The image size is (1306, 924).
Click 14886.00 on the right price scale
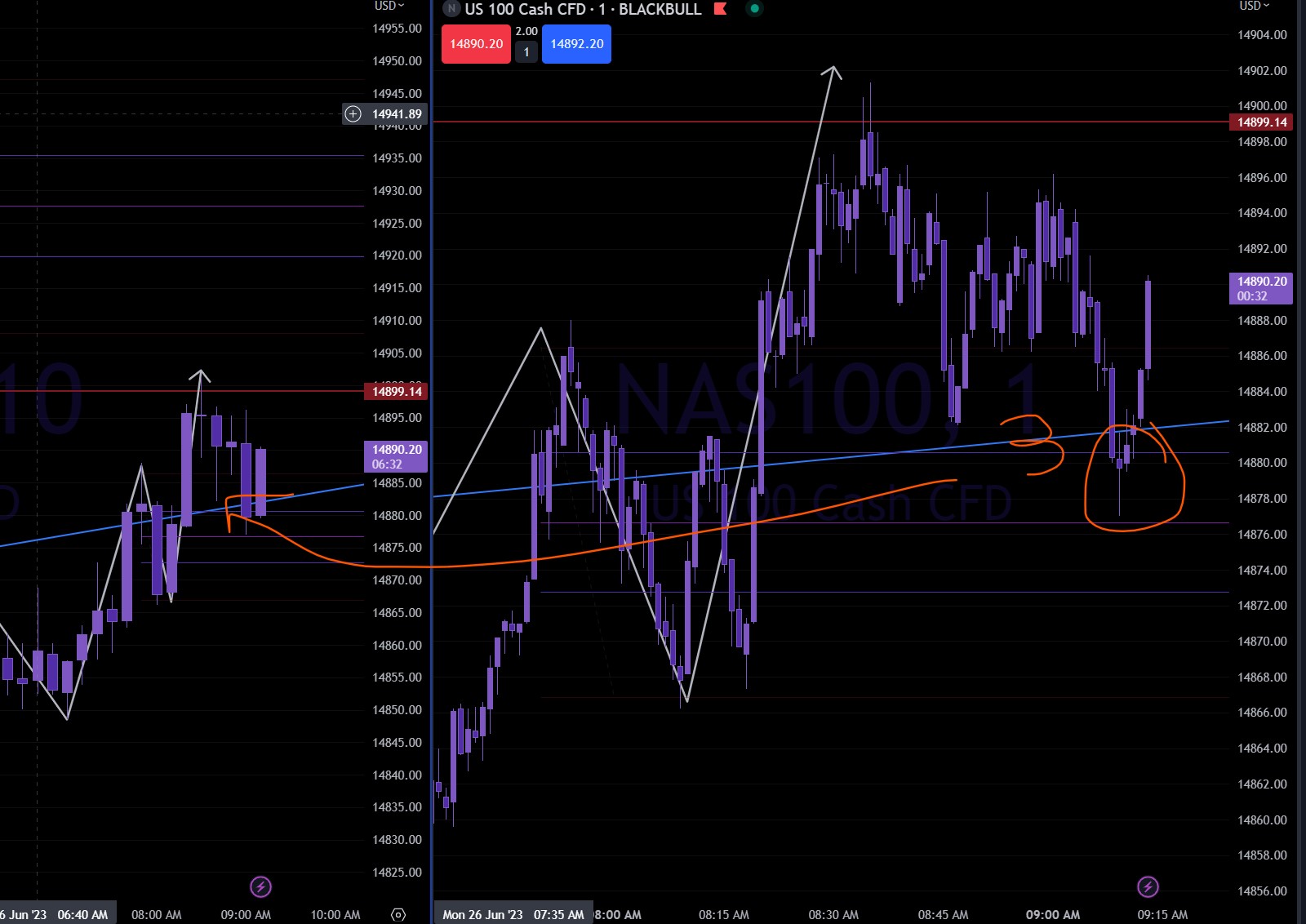pos(1262,356)
